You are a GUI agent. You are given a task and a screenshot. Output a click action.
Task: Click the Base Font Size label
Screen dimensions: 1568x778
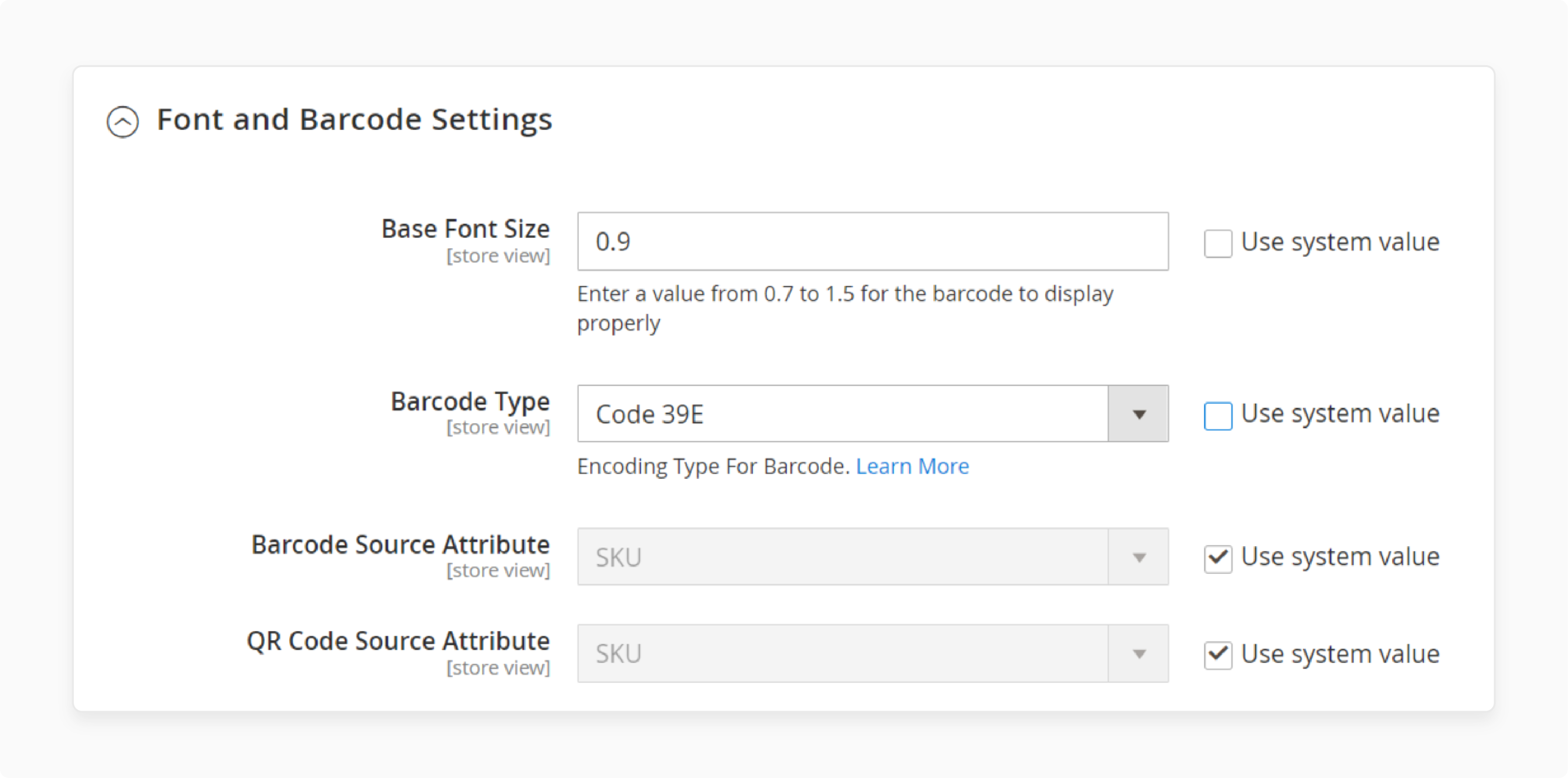465,229
